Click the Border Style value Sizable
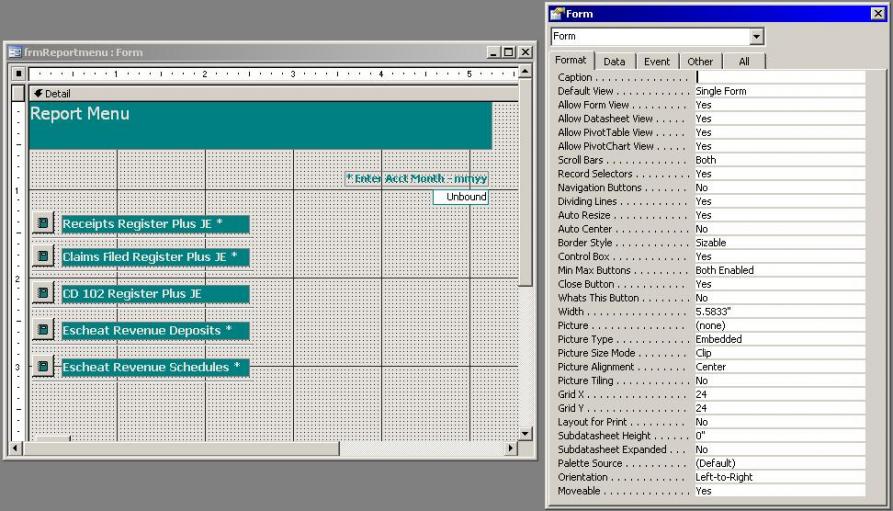 click(x=780, y=243)
